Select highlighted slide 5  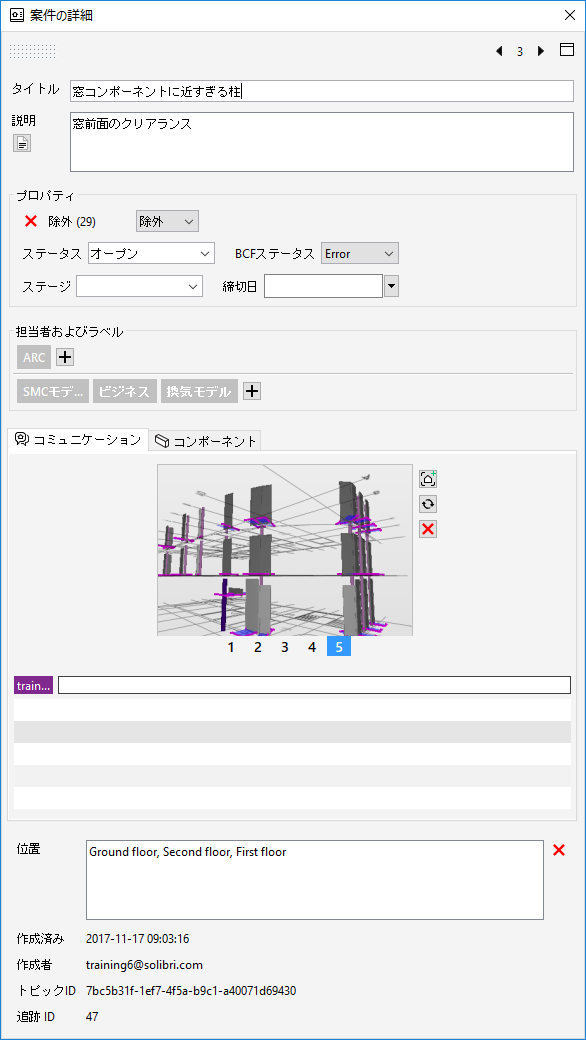click(339, 647)
